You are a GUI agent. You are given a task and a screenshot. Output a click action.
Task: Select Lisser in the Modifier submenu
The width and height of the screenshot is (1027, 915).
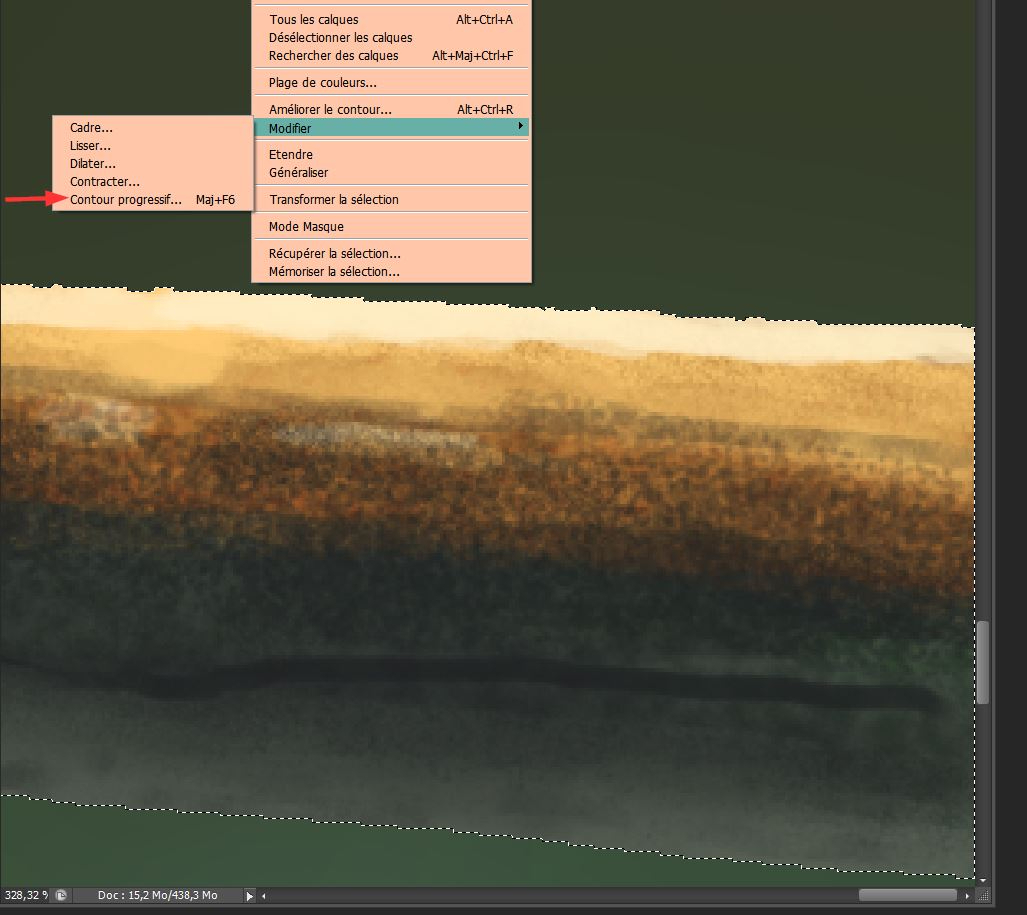[90, 146]
